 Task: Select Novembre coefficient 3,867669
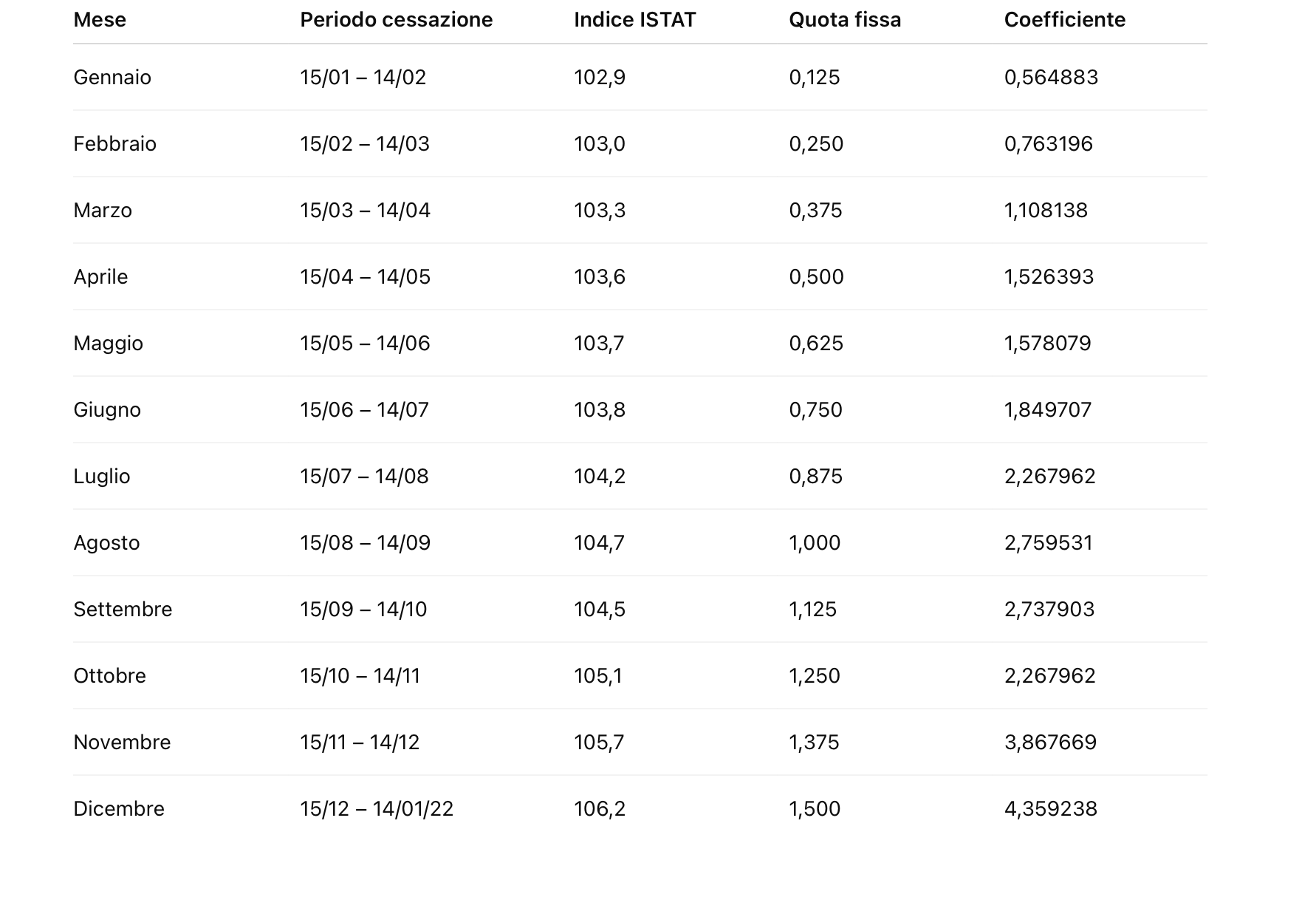pos(1050,743)
